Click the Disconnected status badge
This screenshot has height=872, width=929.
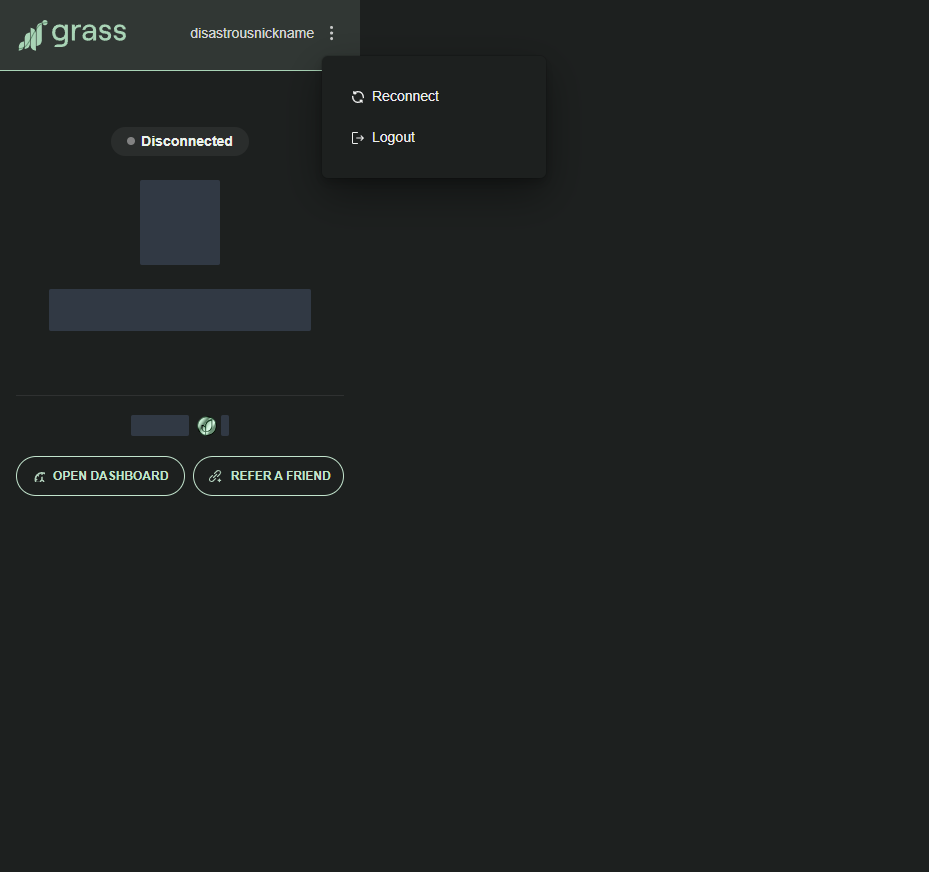[x=180, y=142]
